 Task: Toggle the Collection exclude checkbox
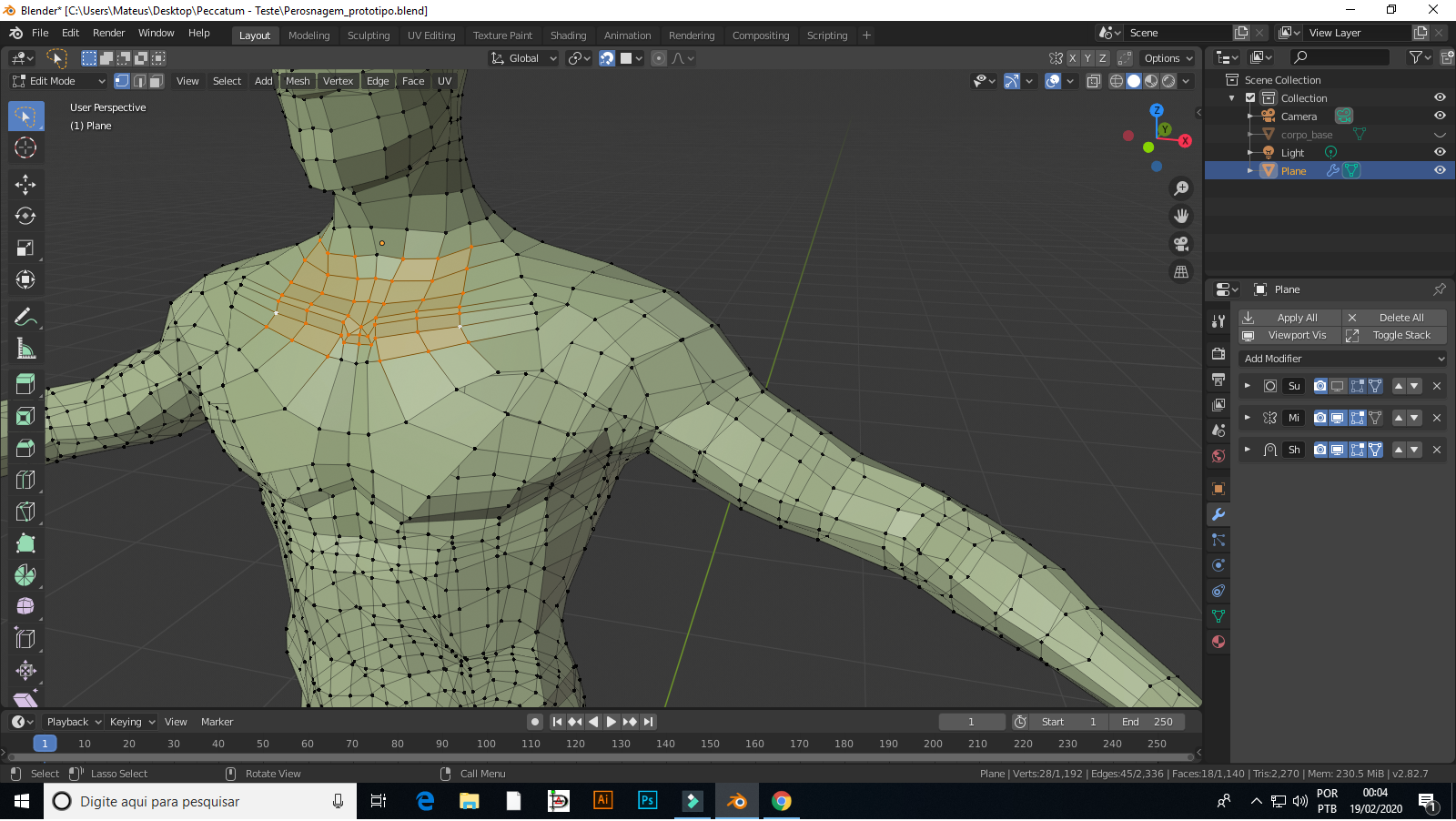(x=1250, y=98)
